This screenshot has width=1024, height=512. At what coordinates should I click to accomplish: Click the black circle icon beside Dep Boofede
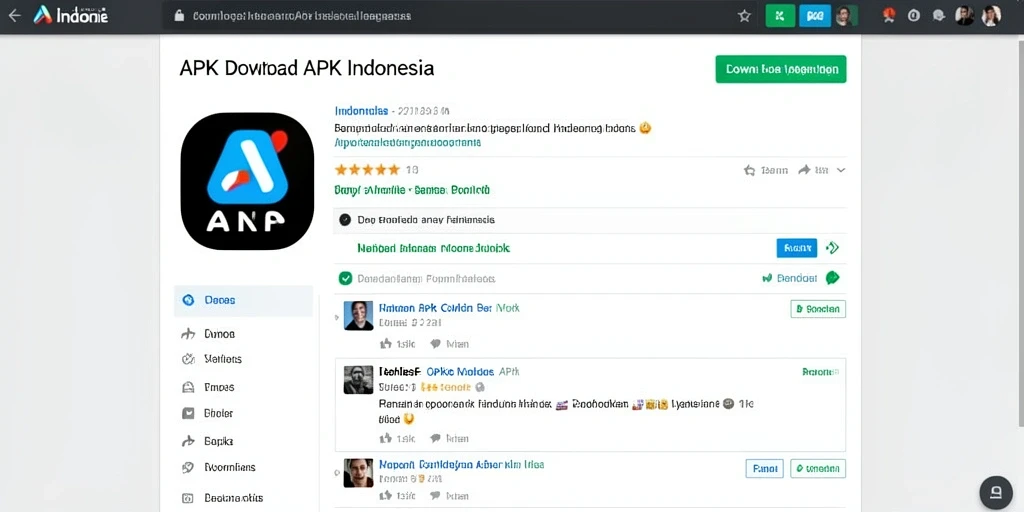pyautogui.click(x=345, y=220)
